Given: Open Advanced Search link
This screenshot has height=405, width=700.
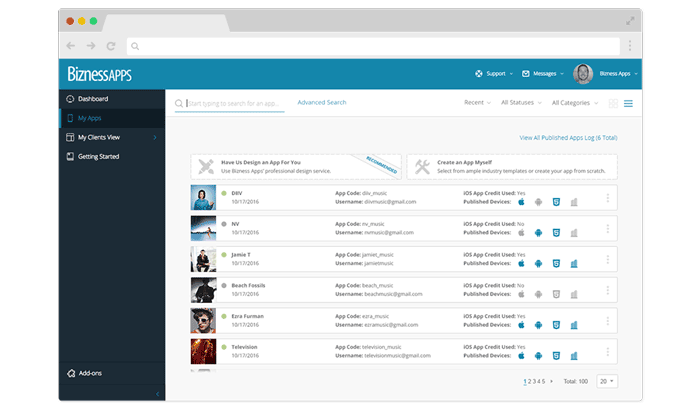Looking at the screenshot, I should click(x=321, y=102).
